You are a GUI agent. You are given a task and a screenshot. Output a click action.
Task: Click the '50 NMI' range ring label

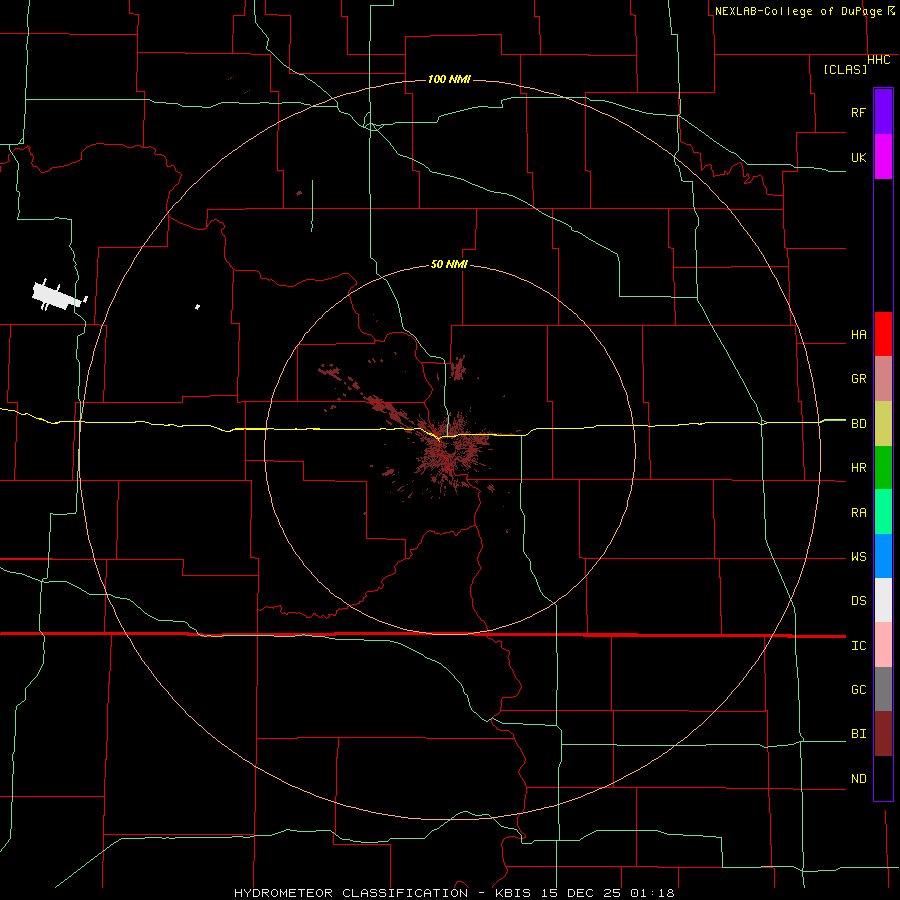[x=449, y=264]
